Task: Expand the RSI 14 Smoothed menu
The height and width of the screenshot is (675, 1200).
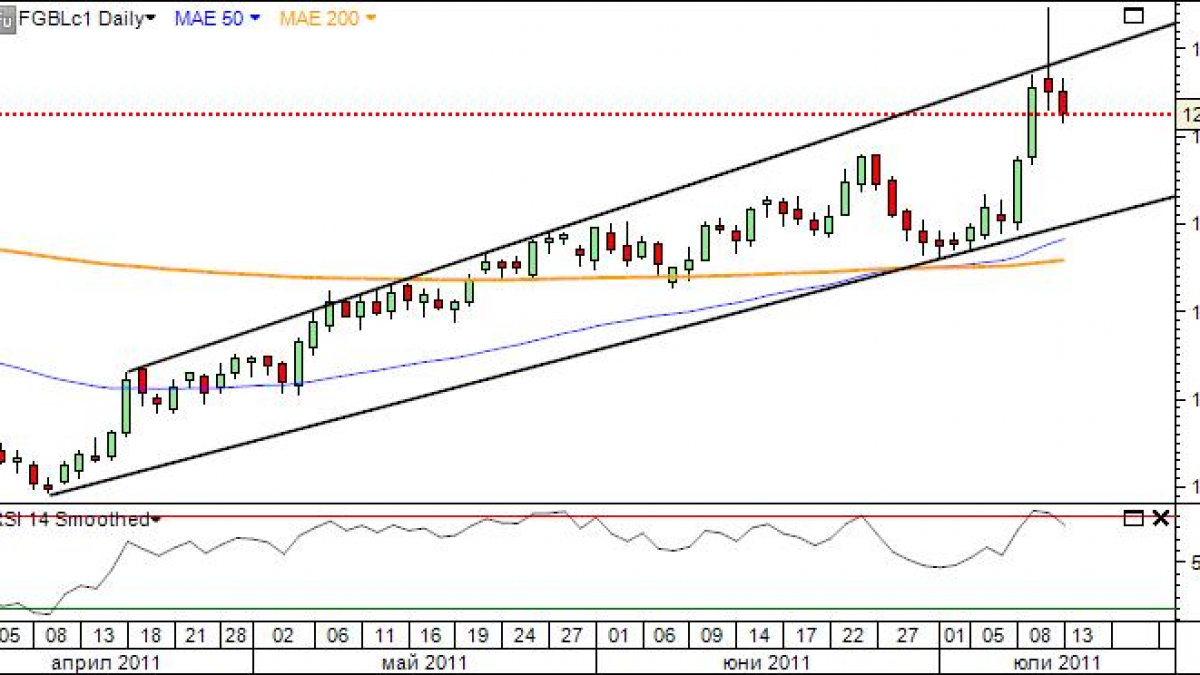Action: pyautogui.click(x=156, y=519)
